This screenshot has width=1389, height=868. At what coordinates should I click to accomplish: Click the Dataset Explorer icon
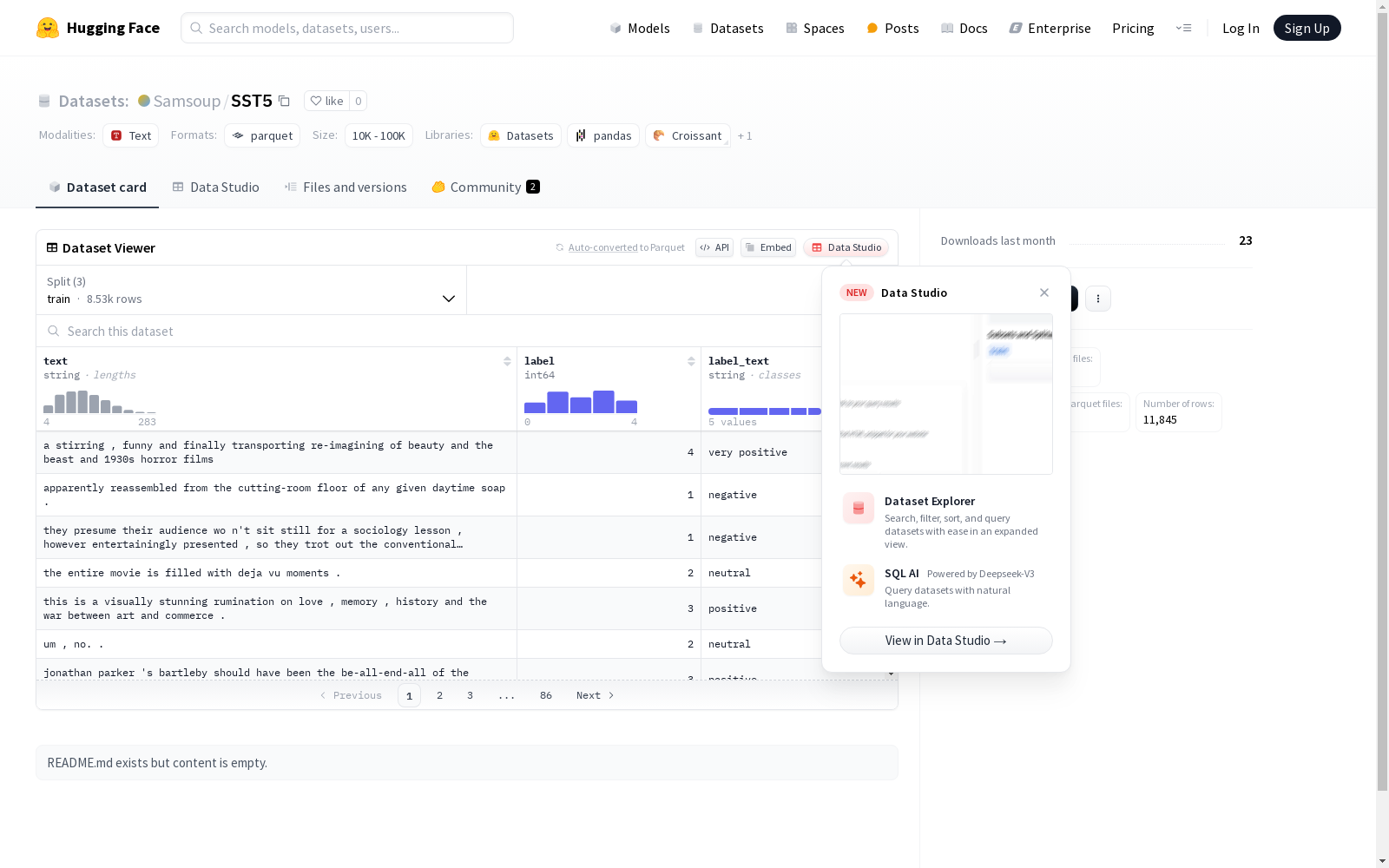point(859,509)
